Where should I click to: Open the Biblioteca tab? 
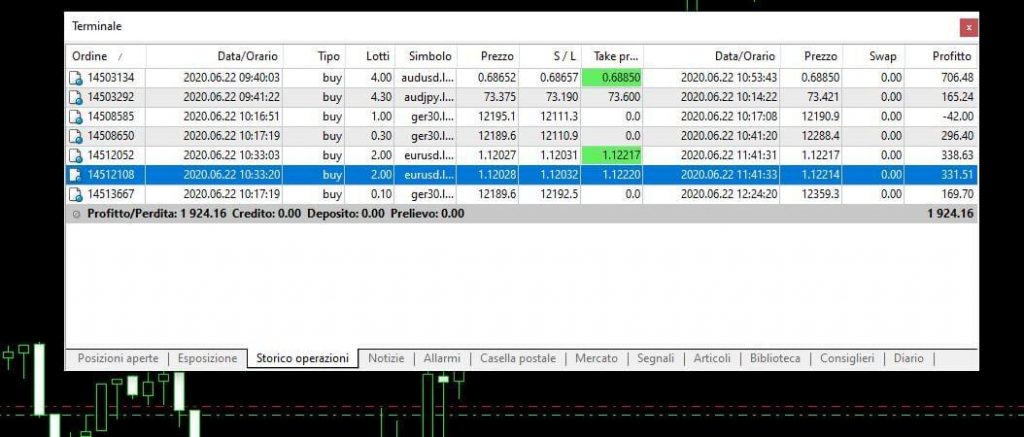(x=775, y=359)
